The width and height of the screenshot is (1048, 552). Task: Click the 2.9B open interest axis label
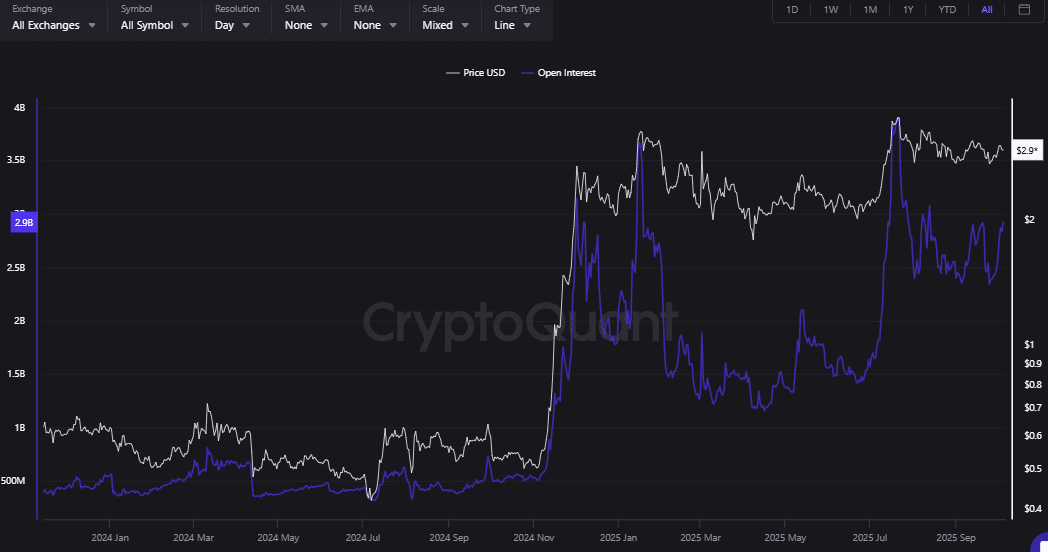[23, 223]
